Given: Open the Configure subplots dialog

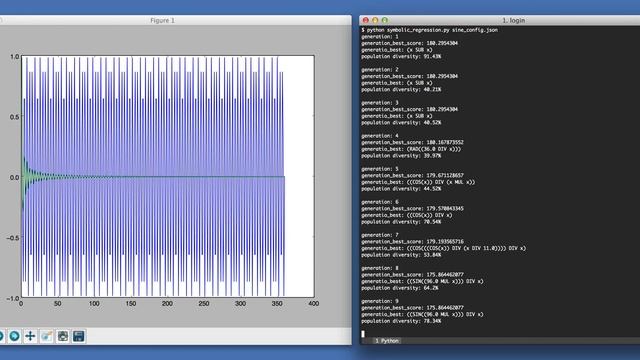Looking at the screenshot, I should (63, 336).
